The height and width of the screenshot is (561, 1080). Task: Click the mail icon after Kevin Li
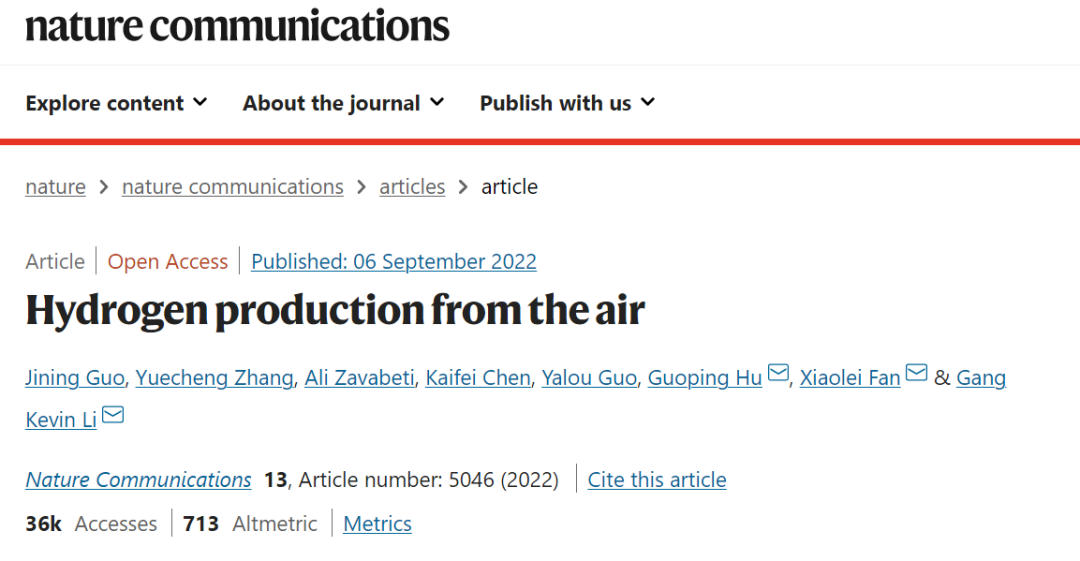(x=113, y=414)
